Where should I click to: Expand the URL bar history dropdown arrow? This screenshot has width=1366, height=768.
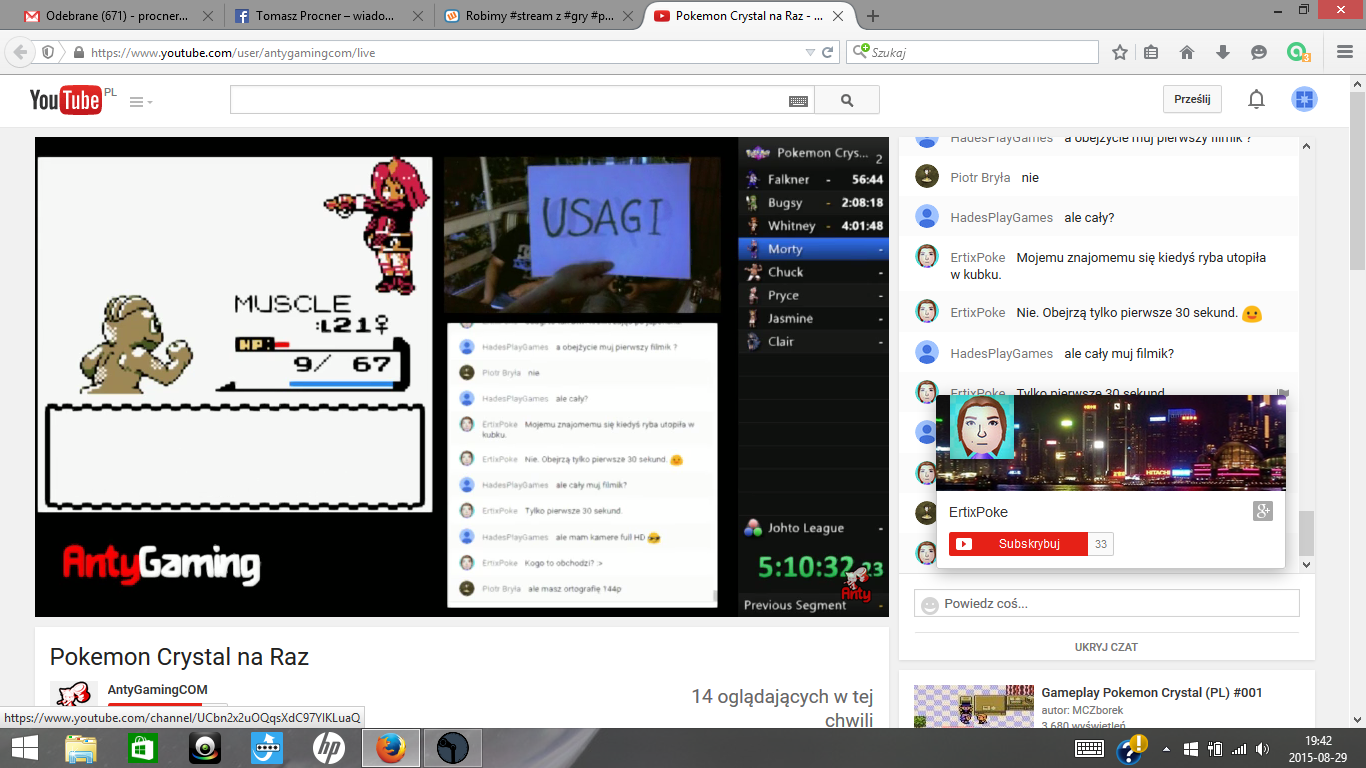[x=810, y=52]
